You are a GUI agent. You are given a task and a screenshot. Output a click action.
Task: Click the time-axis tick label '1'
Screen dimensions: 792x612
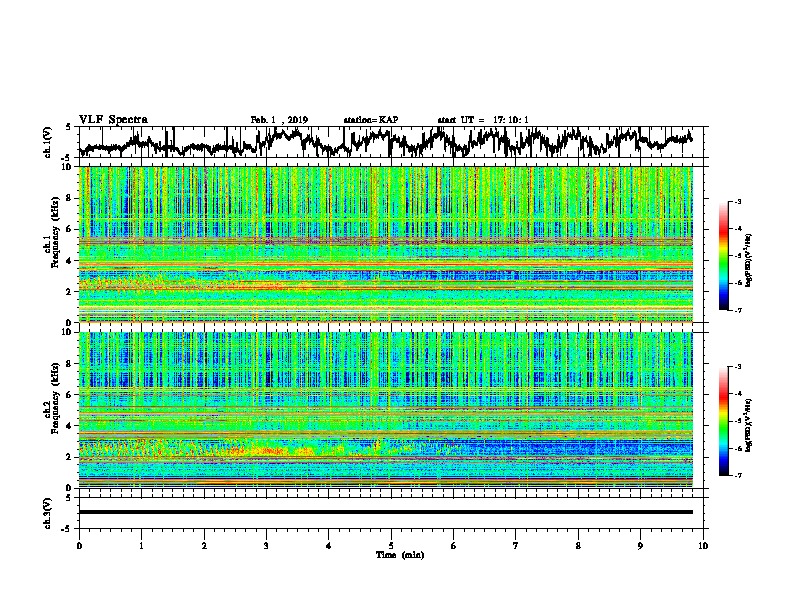pos(141,546)
